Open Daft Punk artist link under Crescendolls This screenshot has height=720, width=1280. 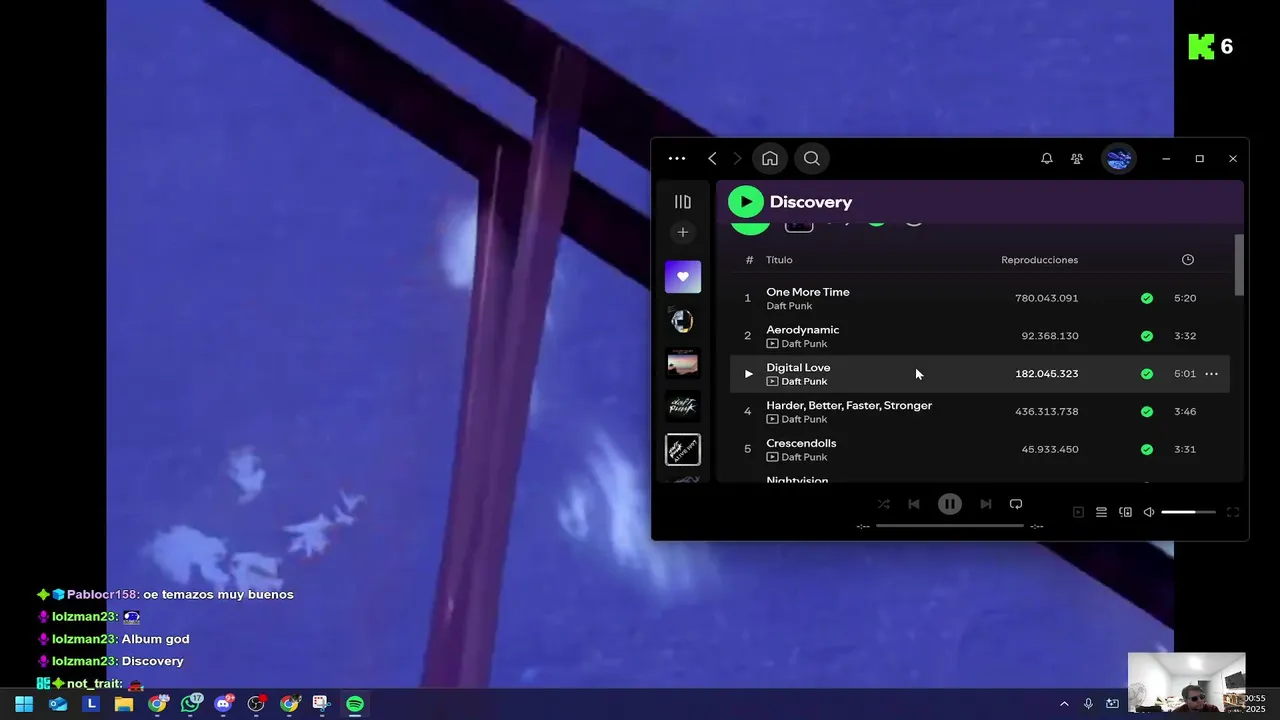coord(804,458)
